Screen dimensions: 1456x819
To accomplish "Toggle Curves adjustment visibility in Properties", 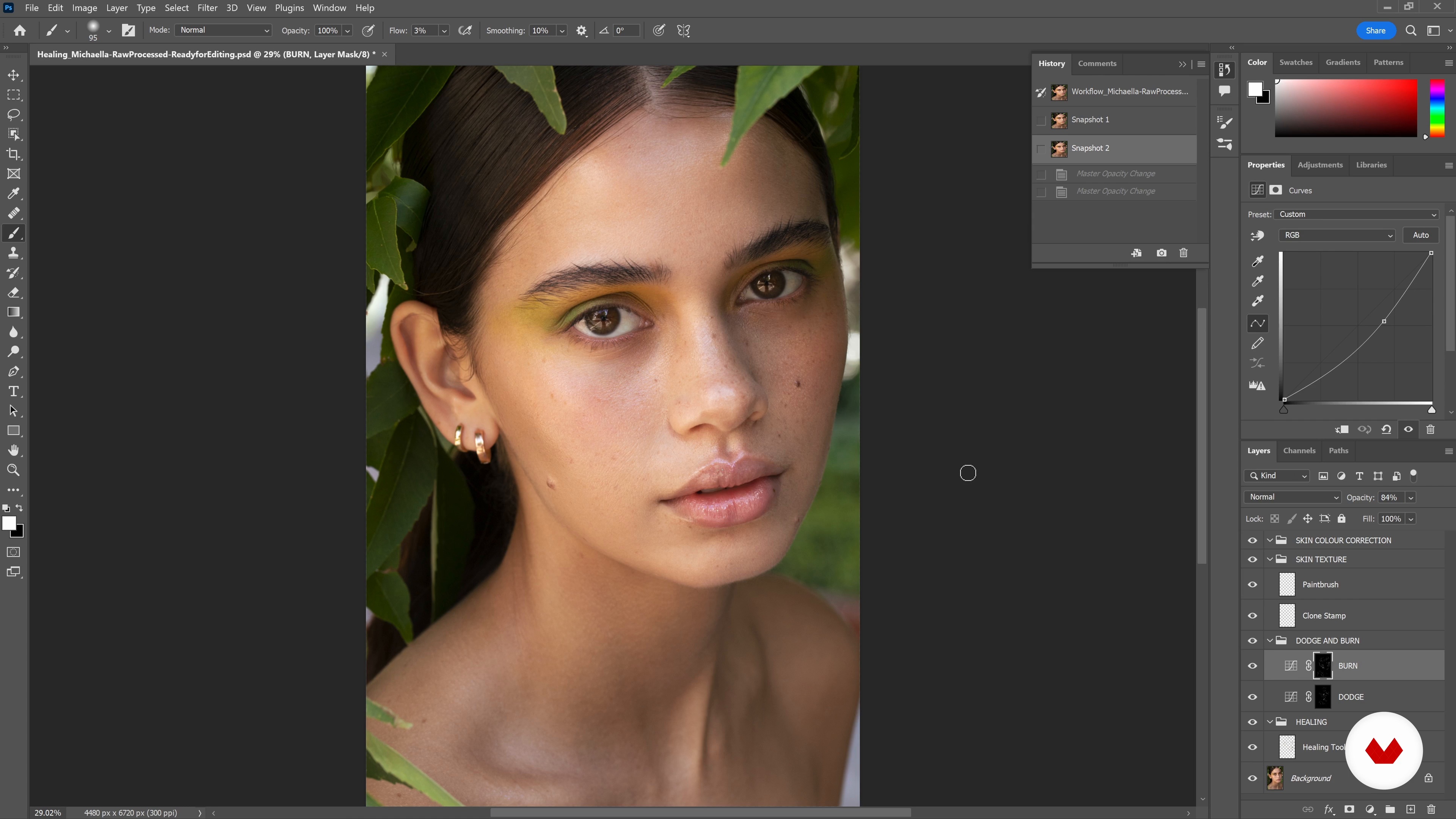I will [1408, 430].
